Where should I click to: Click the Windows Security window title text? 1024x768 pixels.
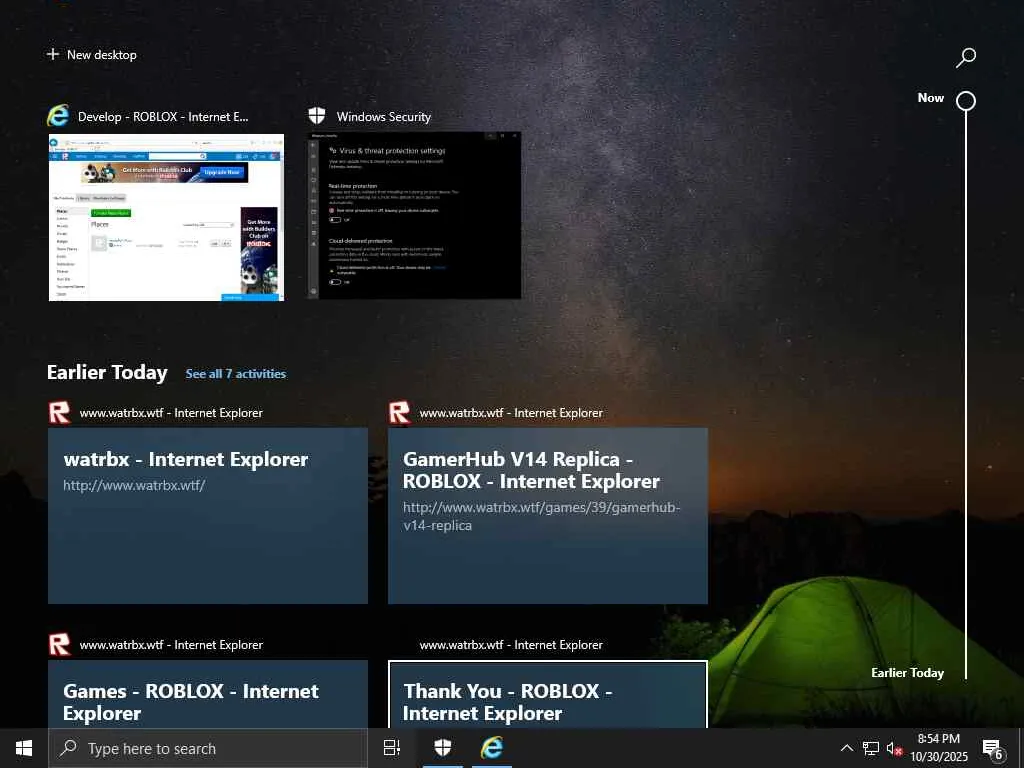click(x=384, y=117)
